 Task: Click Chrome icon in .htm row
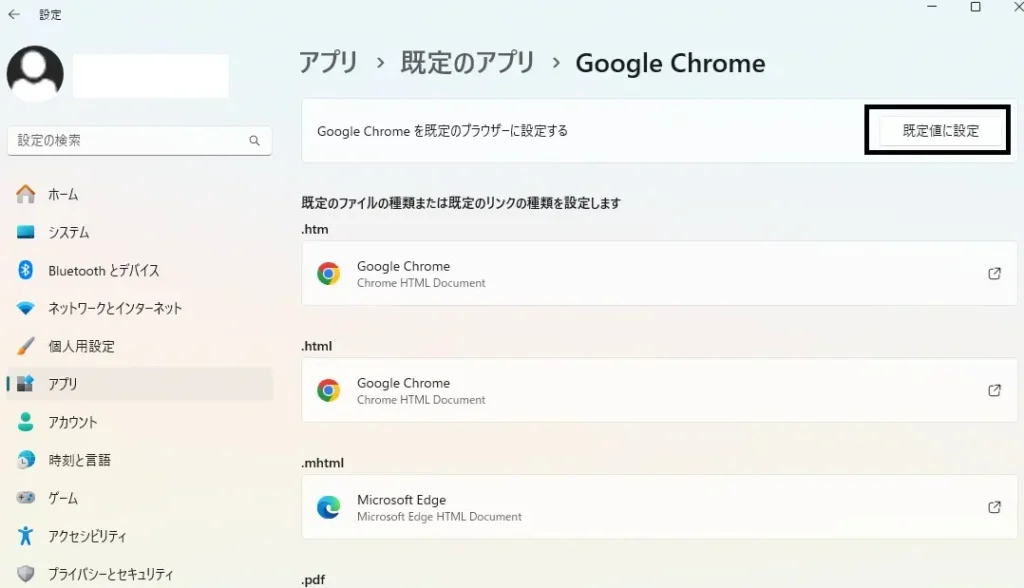328,273
